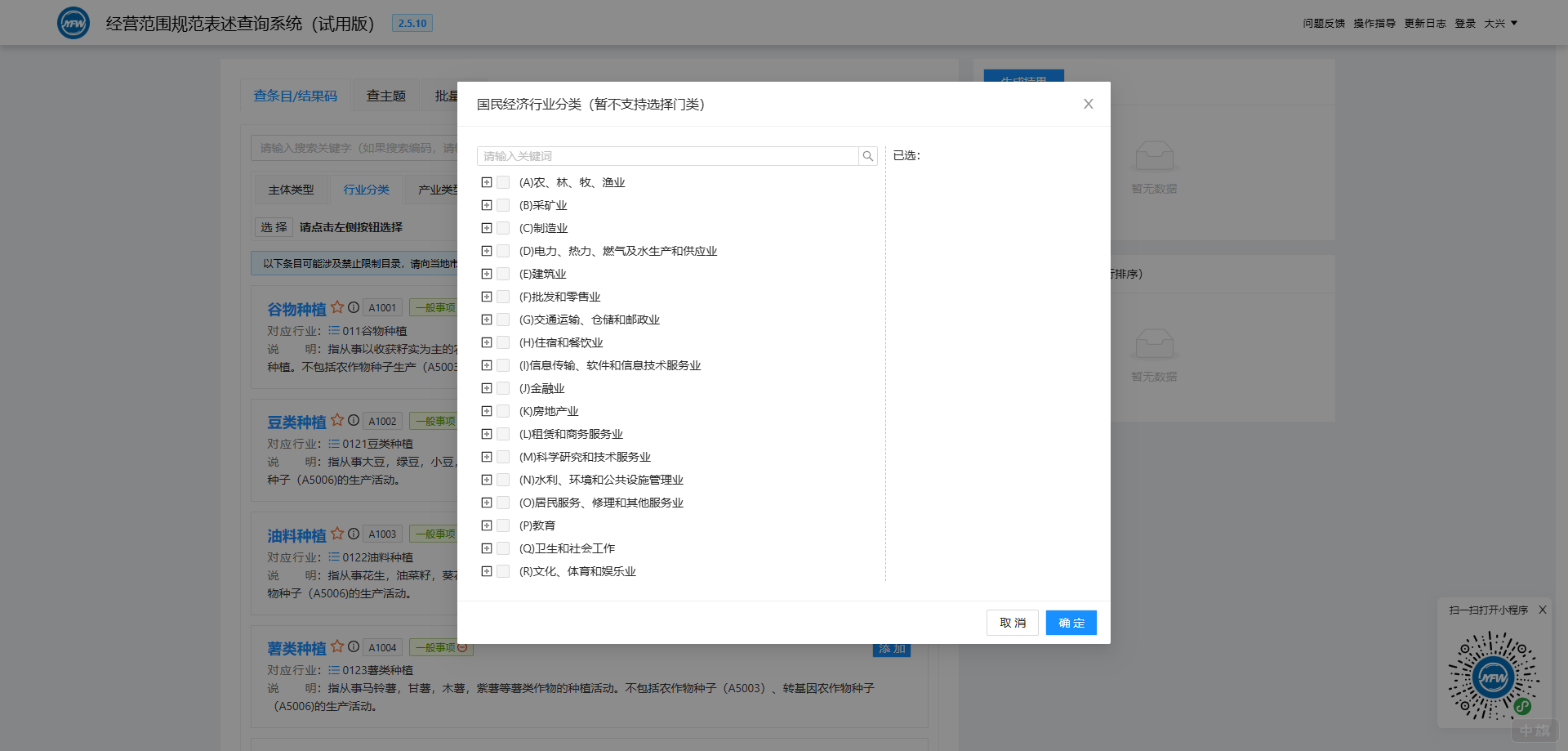
Task: Click the star icon next to 豆类种植
Action: tap(338, 420)
